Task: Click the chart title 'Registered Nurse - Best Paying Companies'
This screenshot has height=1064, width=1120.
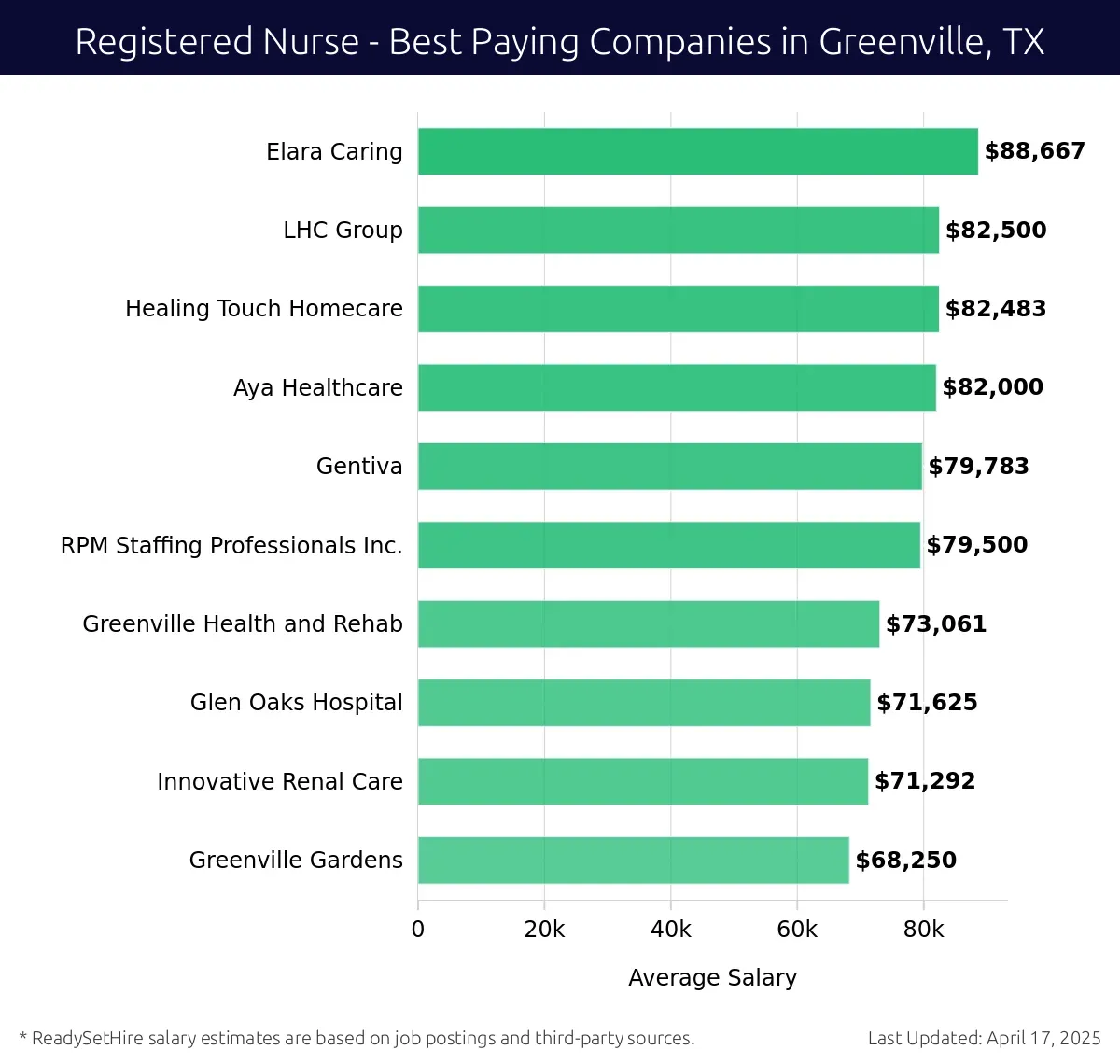Action: (x=560, y=42)
